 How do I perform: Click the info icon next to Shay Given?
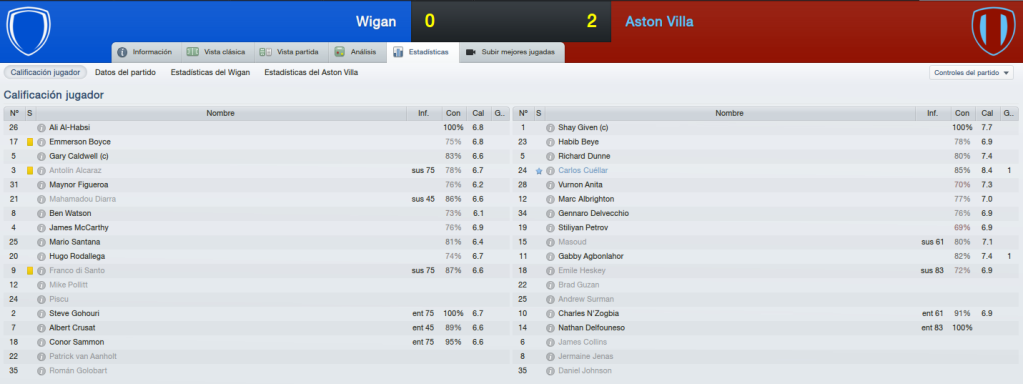click(550, 128)
